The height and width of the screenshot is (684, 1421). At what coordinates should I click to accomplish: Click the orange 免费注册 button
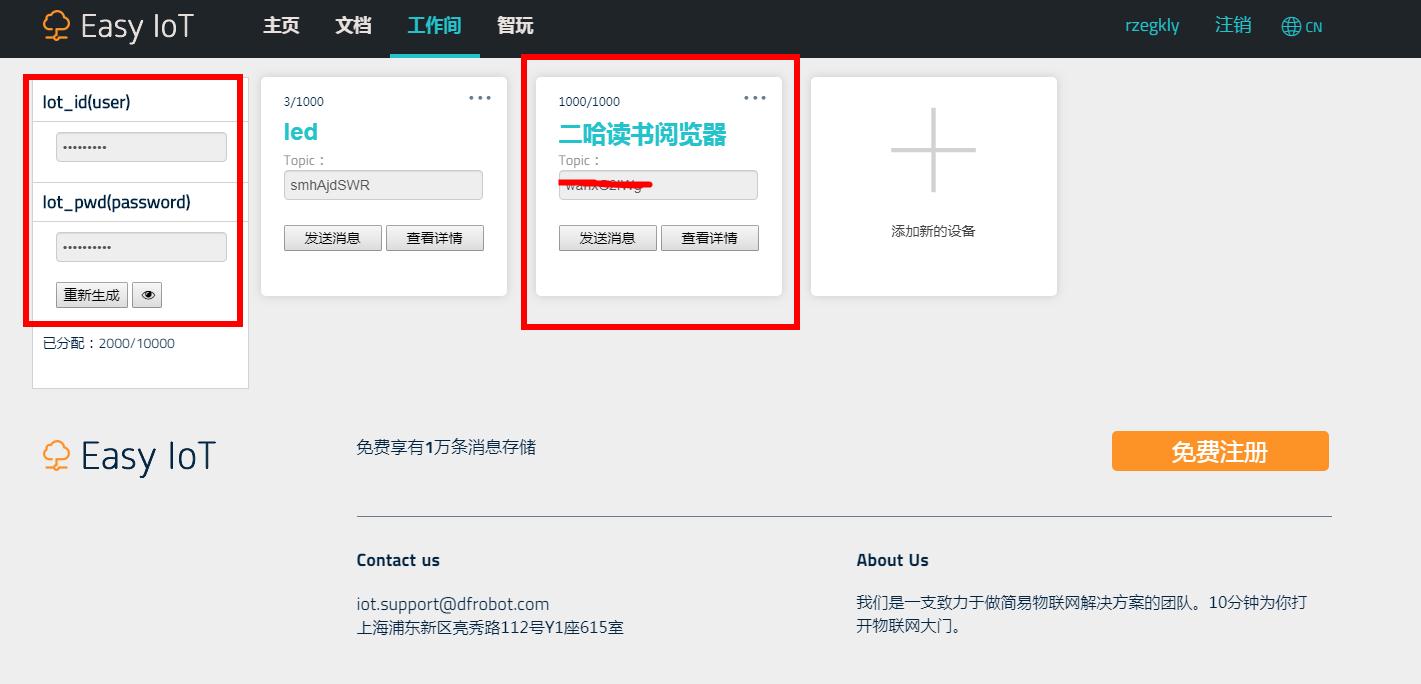1220,451
